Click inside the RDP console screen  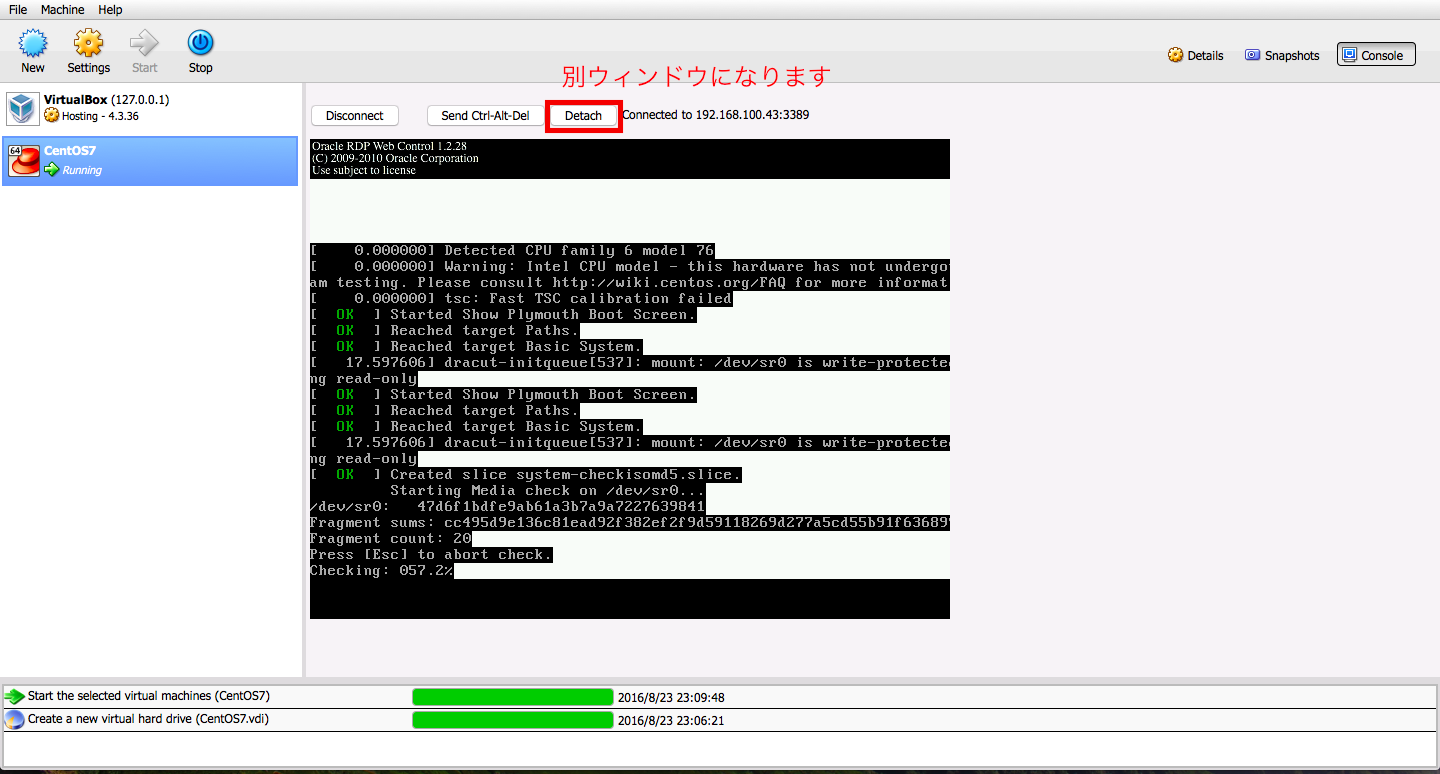tap(630, 379)
